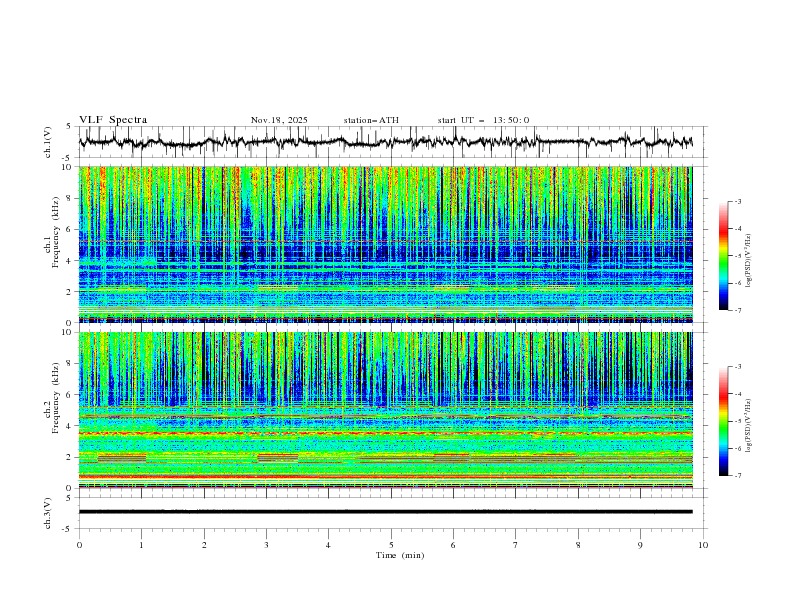The image size is (792, 612).
Task: Select the ch.2 colorbar "log(PSD)(V²/Hz)" label
Action: [x=749, y=426]
